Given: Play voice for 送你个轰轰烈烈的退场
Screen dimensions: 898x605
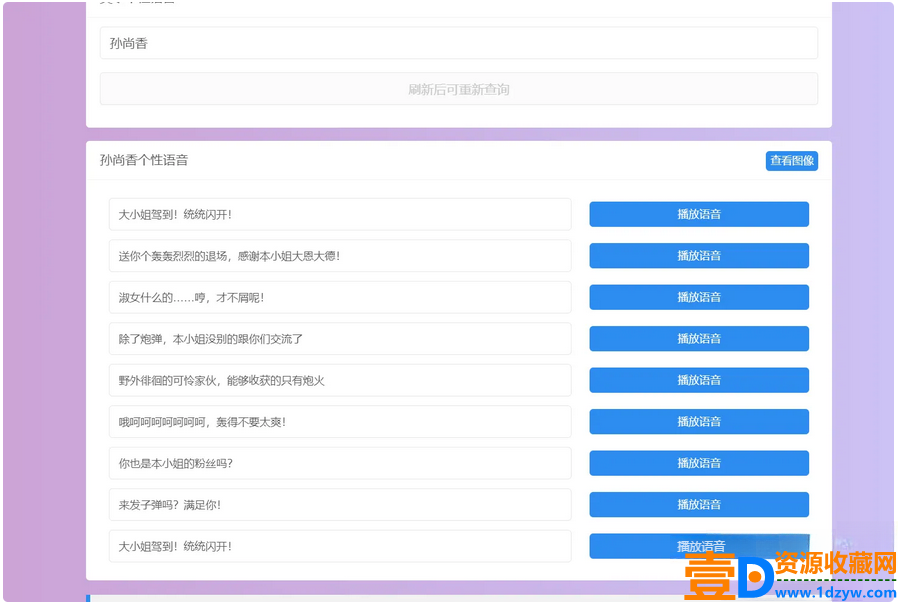Looking at the screenshot, I should (x=699, y=256).
